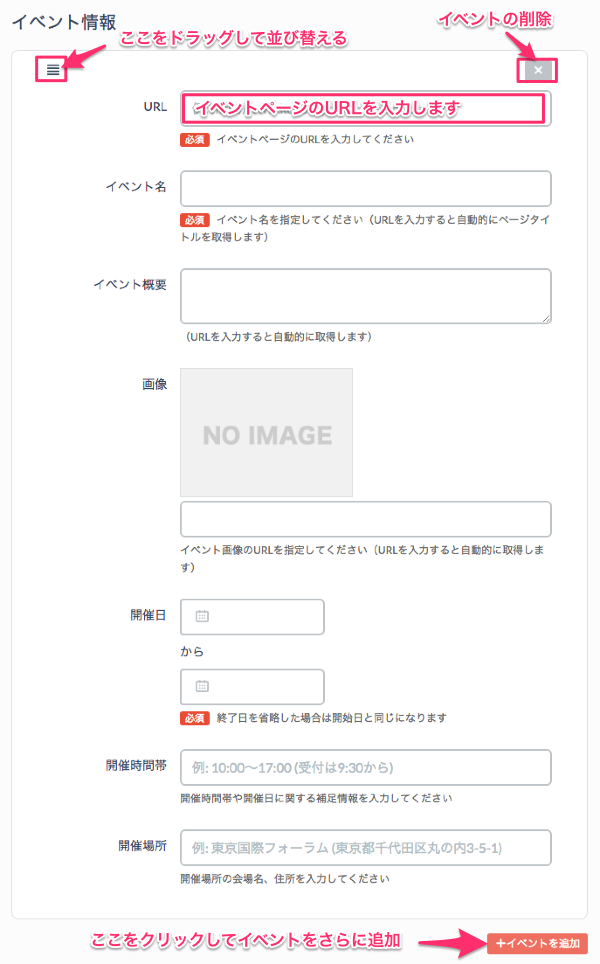Click calendar icon in end date field
This screenshot has width=600, height=964.
[201, 686]
